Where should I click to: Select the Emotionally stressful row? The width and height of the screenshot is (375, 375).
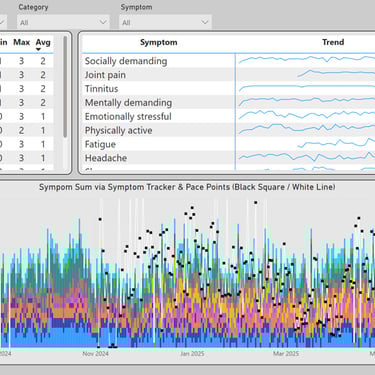(228, 117)
